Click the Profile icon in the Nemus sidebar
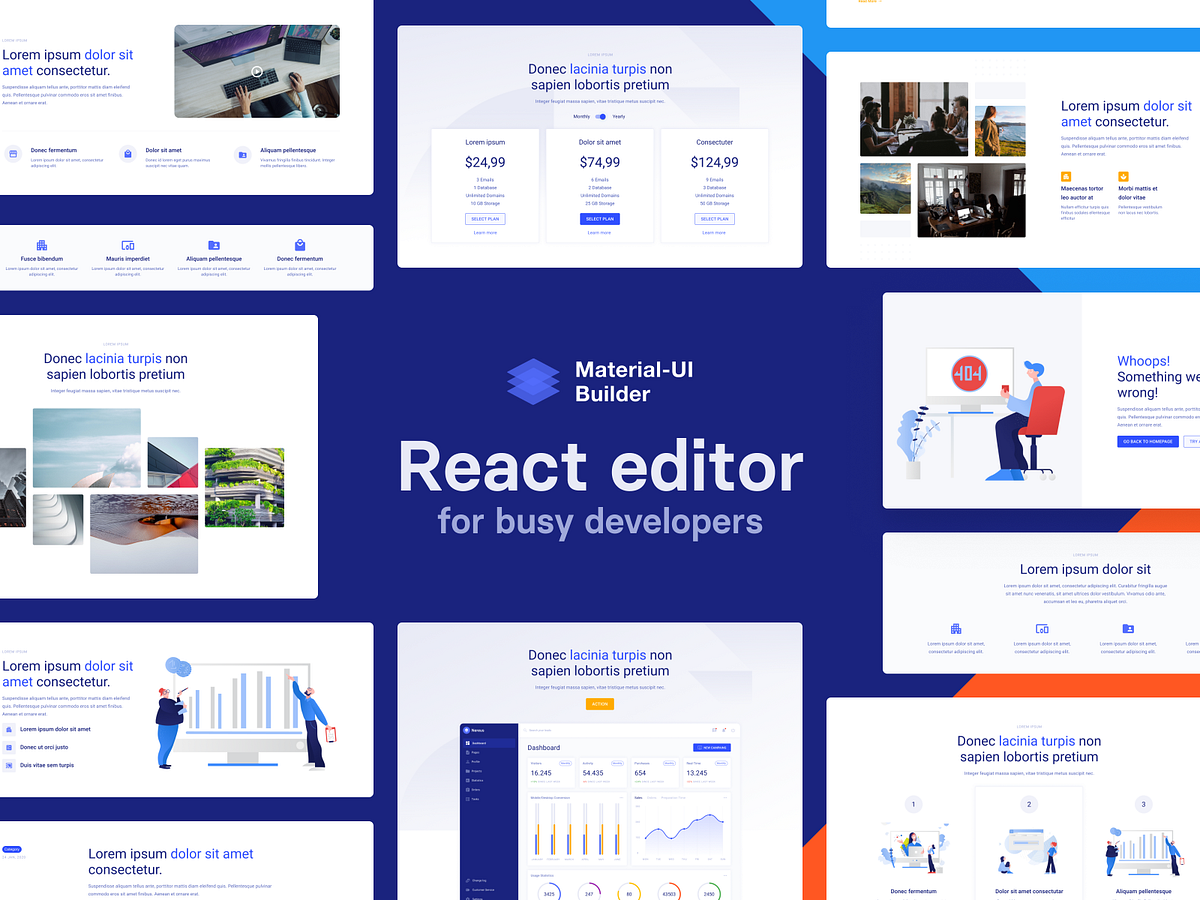 [466, 762]
